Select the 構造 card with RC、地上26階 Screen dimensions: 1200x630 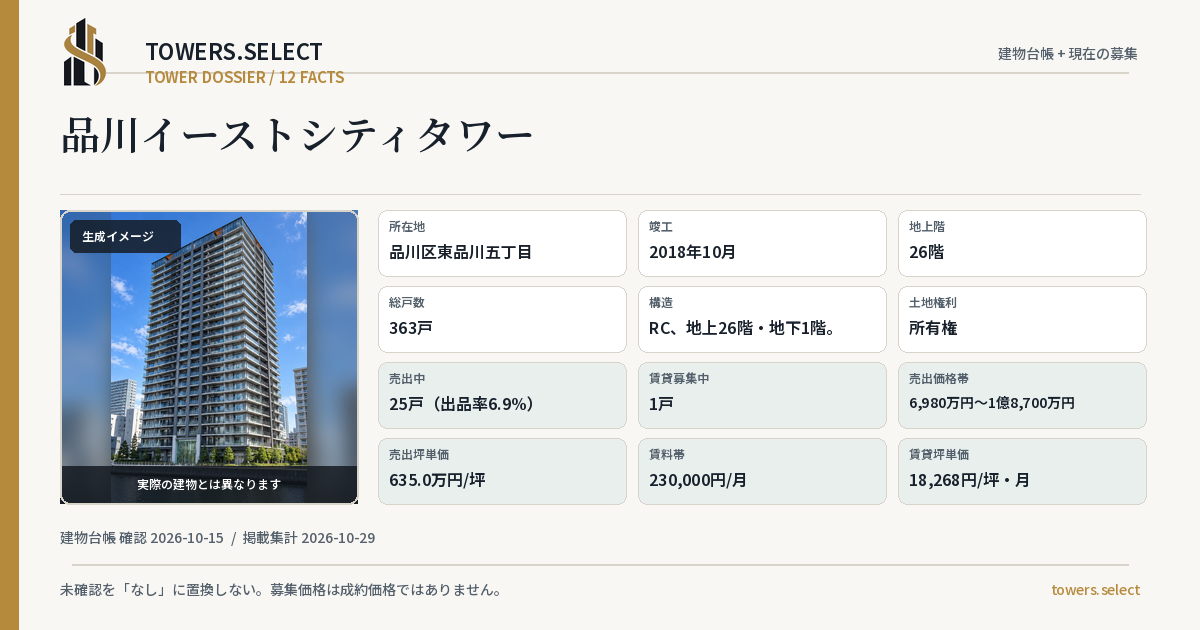[762, 319]
